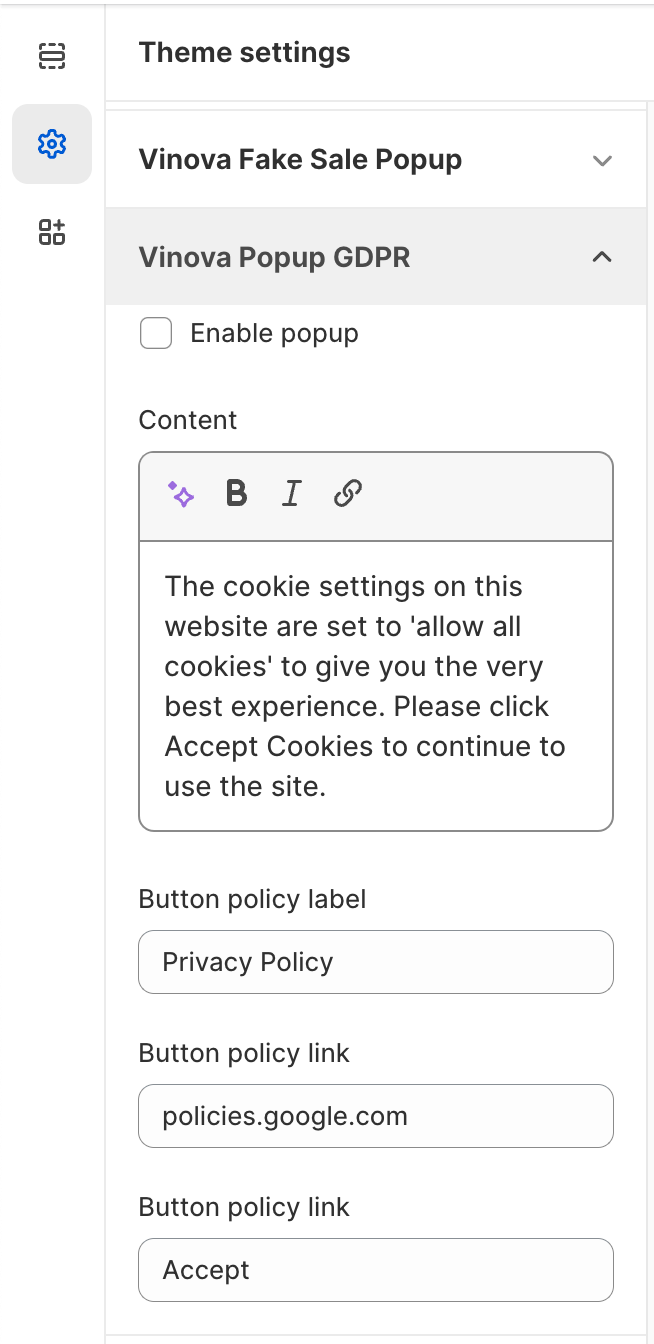Click the policies.google.com link field

point(375,1116)
